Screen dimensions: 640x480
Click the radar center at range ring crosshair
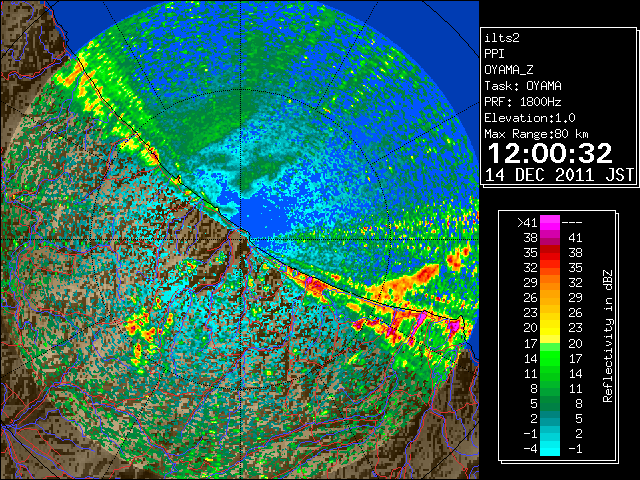(x=241, y=239)
